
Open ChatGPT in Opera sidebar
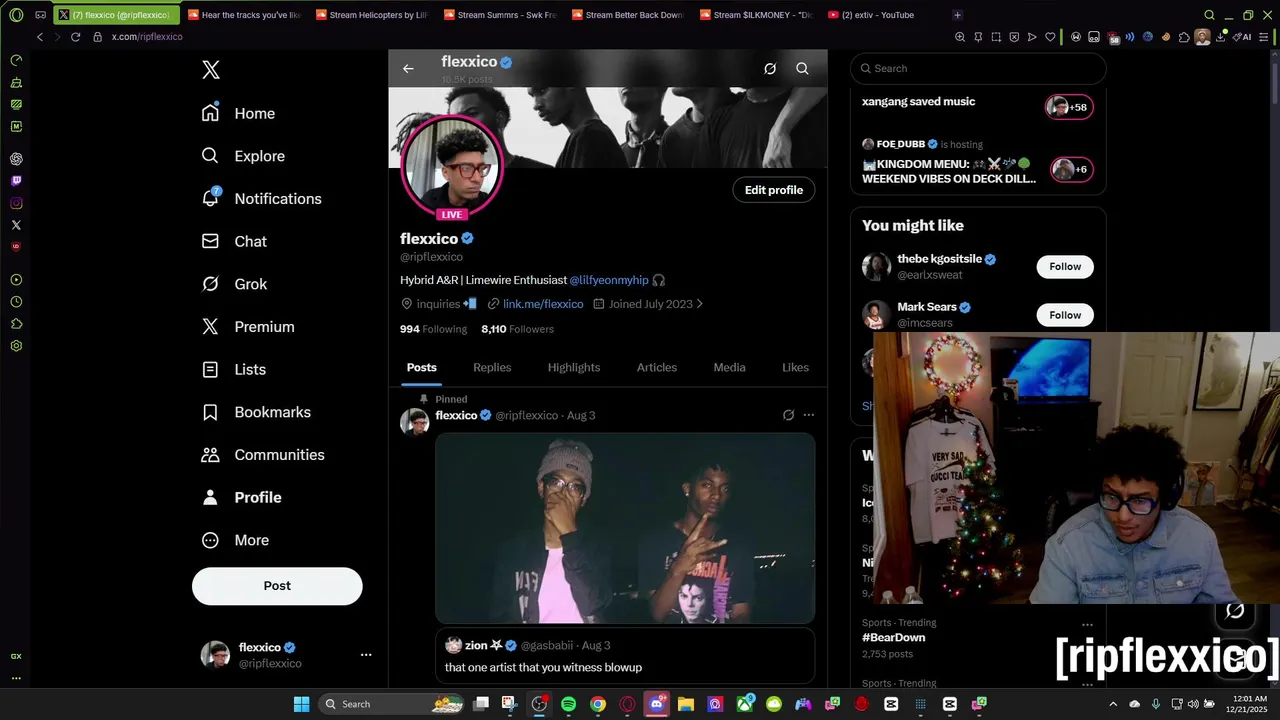tap(16, 159)
